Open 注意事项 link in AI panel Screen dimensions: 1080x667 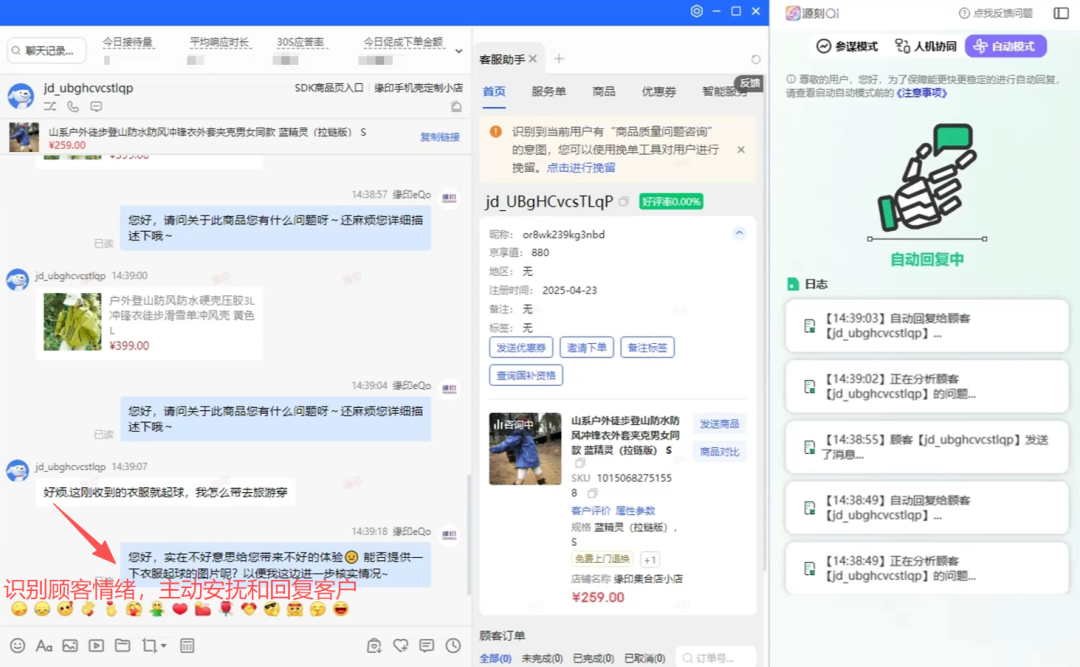[x=922, y=92]
